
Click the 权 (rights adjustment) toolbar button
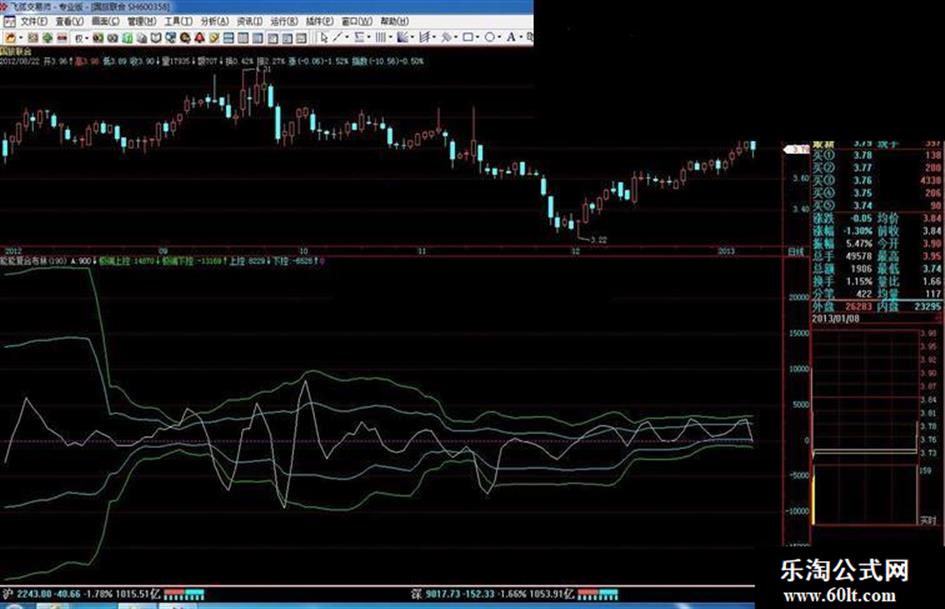click(x=79, y=38)
